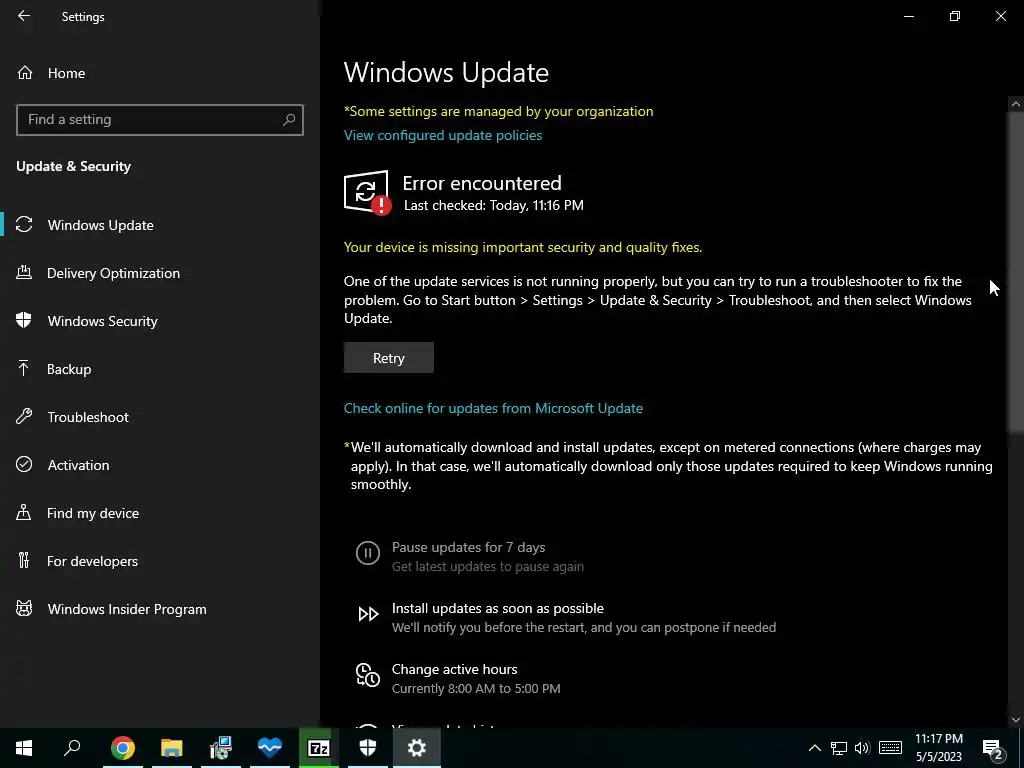Restore down the Settings window
Screen dimensions: 1024x768
(x=955, y=16)
